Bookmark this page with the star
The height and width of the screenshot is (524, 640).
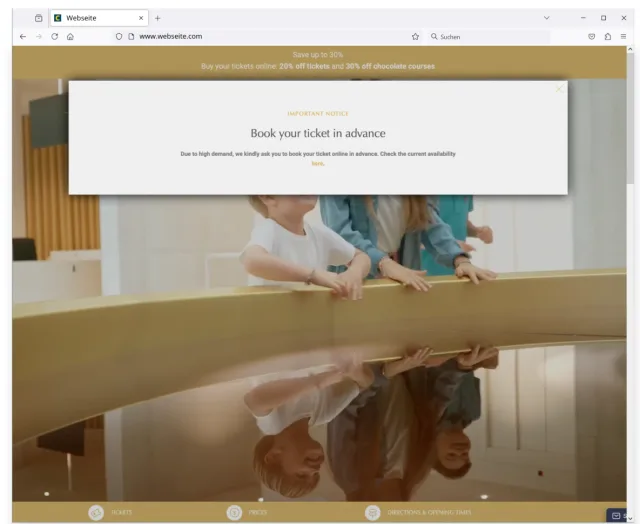(415, 36)
